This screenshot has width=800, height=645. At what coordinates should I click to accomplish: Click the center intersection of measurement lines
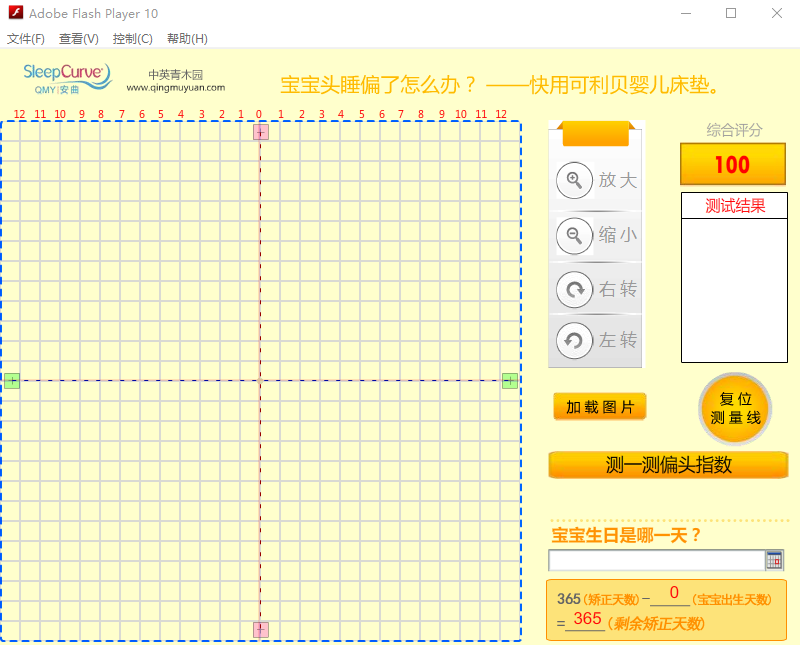[260, 381]
